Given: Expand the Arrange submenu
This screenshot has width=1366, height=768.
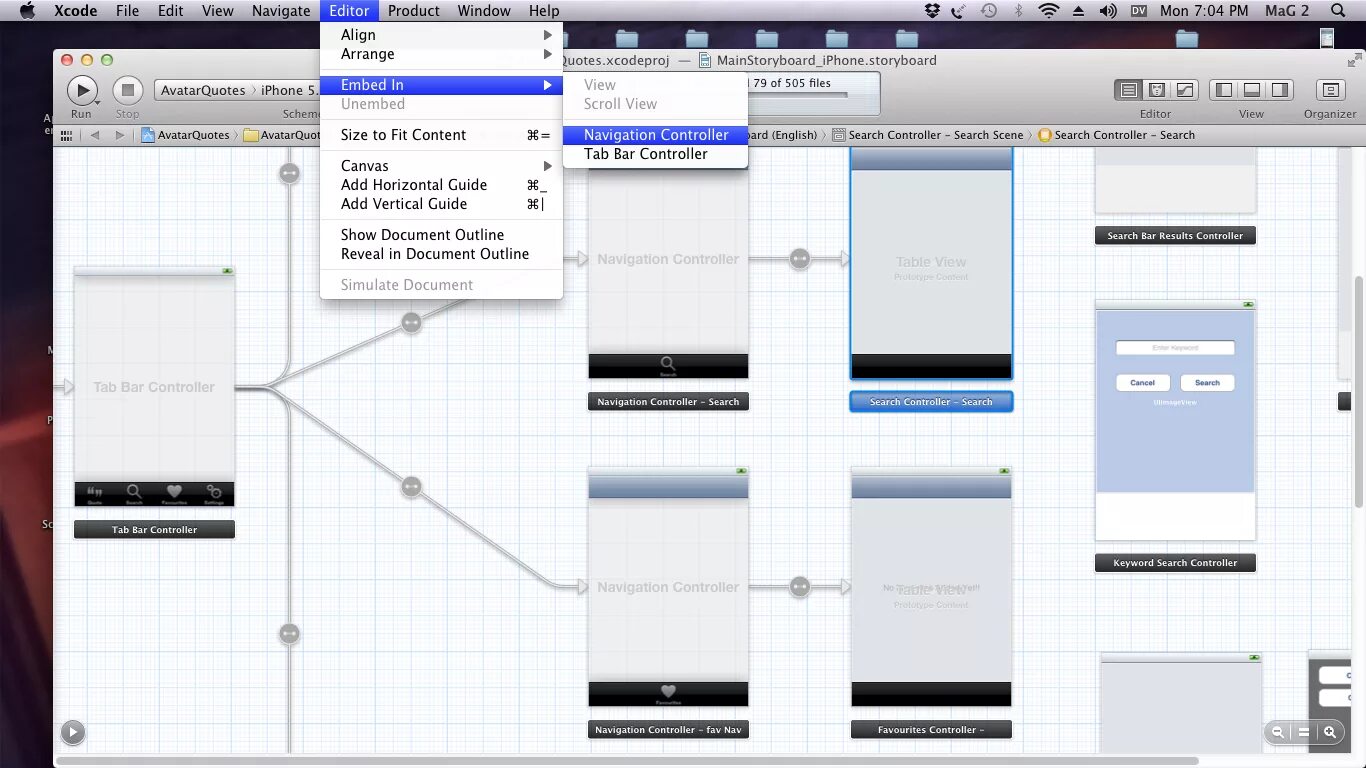Looking at the screenshot, I should [441, 54].
